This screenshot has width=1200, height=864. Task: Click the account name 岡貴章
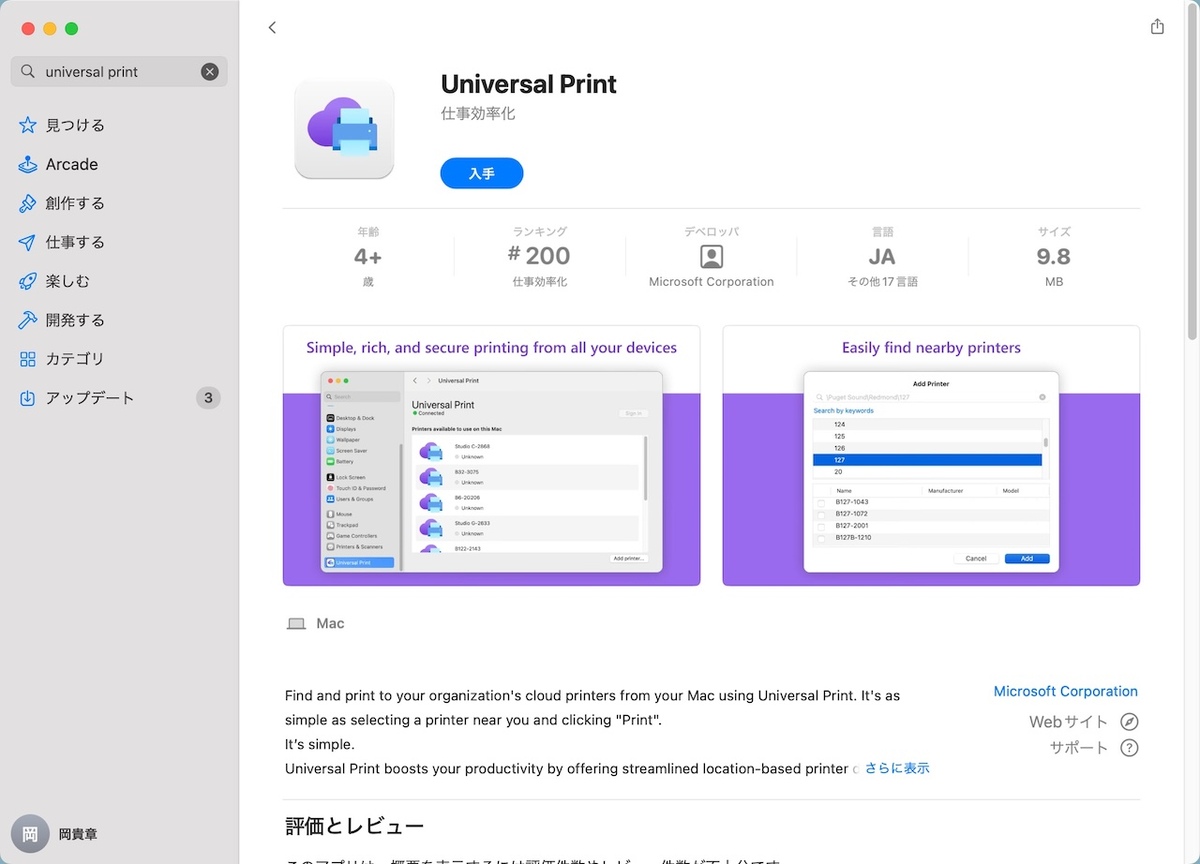coord(78,834)
